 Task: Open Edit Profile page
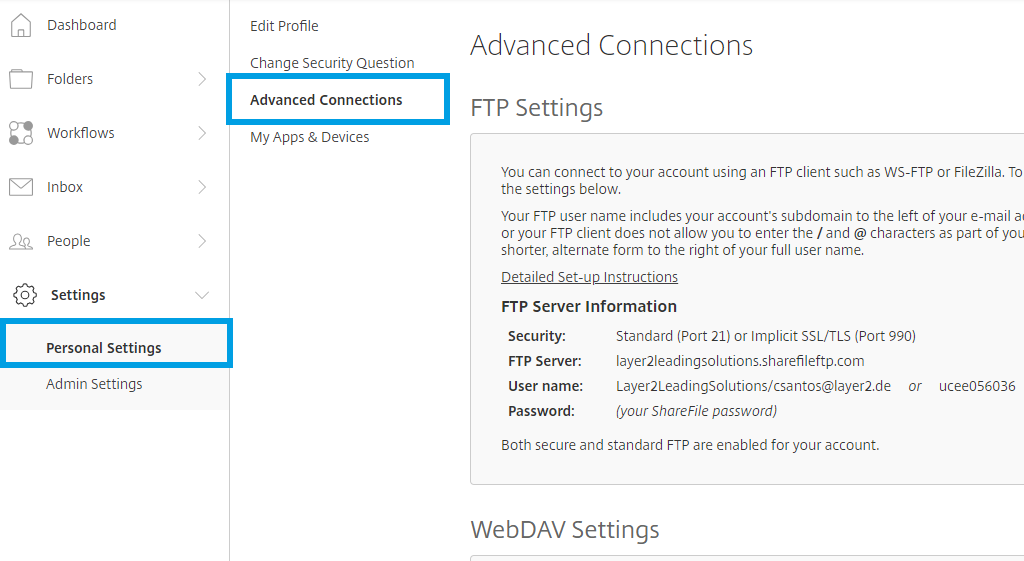coord(284,26)
